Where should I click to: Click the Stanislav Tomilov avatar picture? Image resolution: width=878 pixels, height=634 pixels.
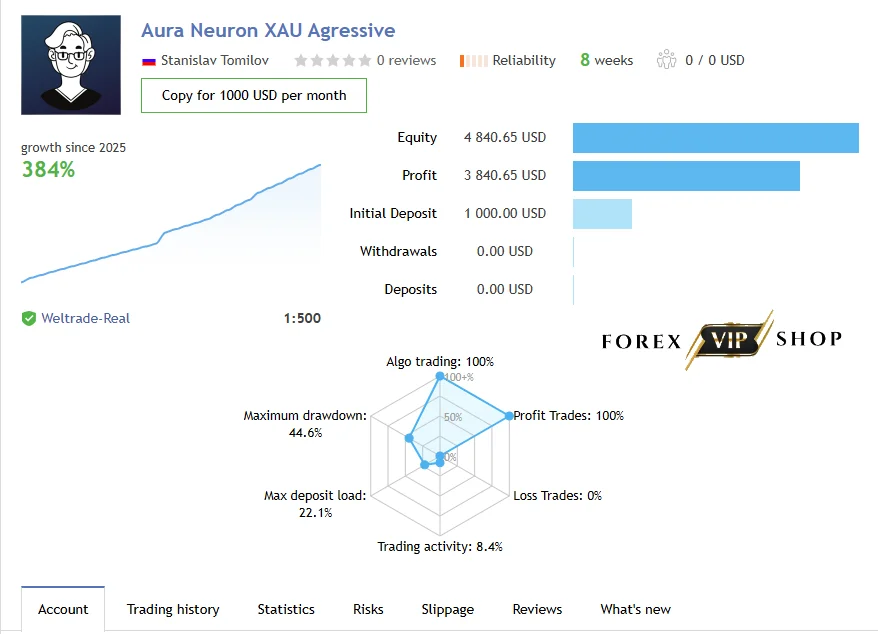(x=71, y=65)
